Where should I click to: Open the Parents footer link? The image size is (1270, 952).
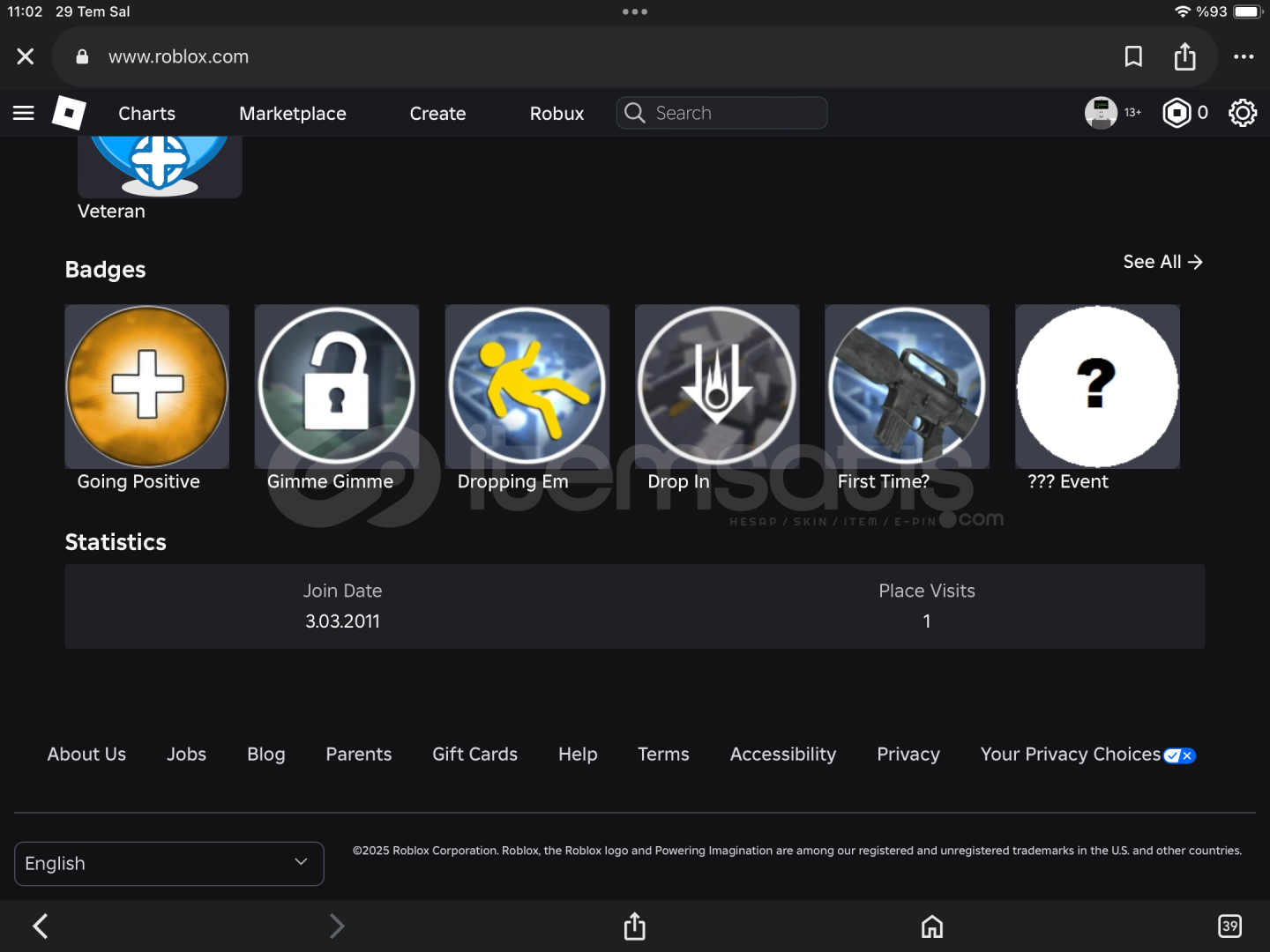[x=358, y=755]
